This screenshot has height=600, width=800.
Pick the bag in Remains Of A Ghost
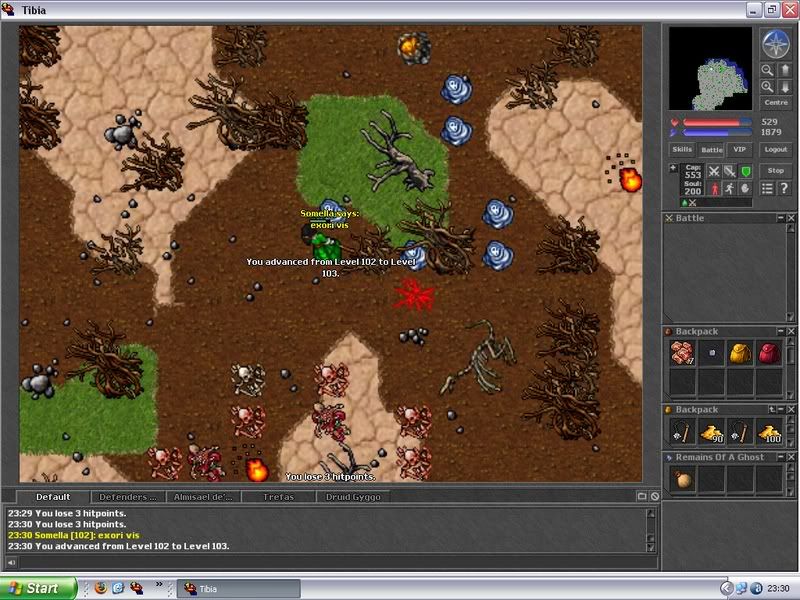(682, 480)
